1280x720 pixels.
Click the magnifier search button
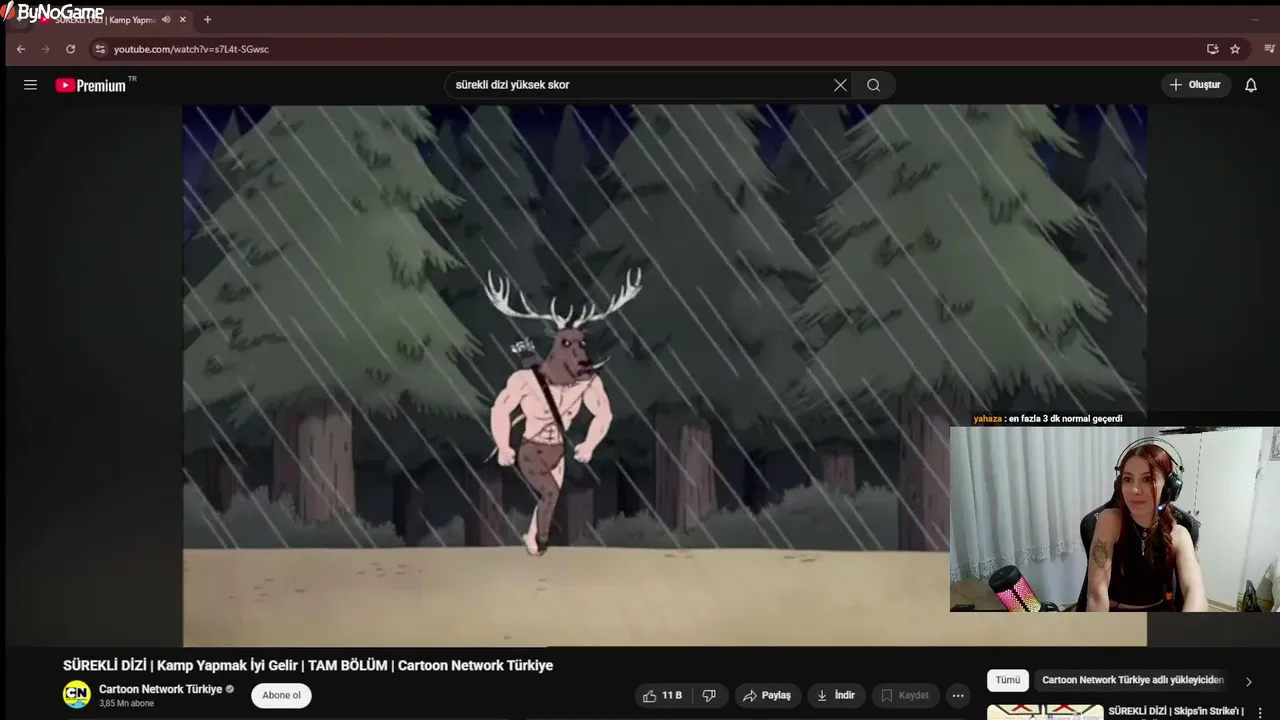873,85
